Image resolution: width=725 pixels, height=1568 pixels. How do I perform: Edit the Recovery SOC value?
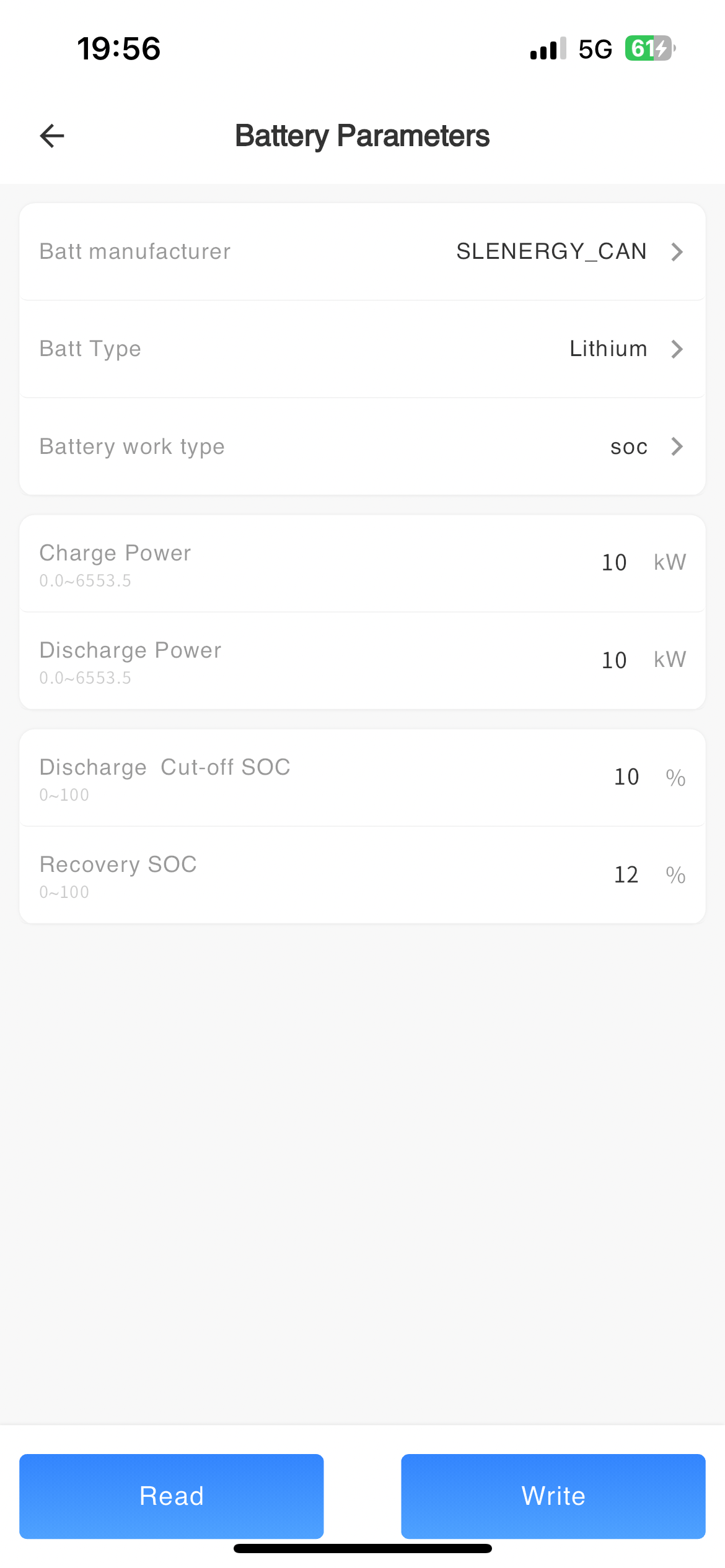(x=626, y=874)
